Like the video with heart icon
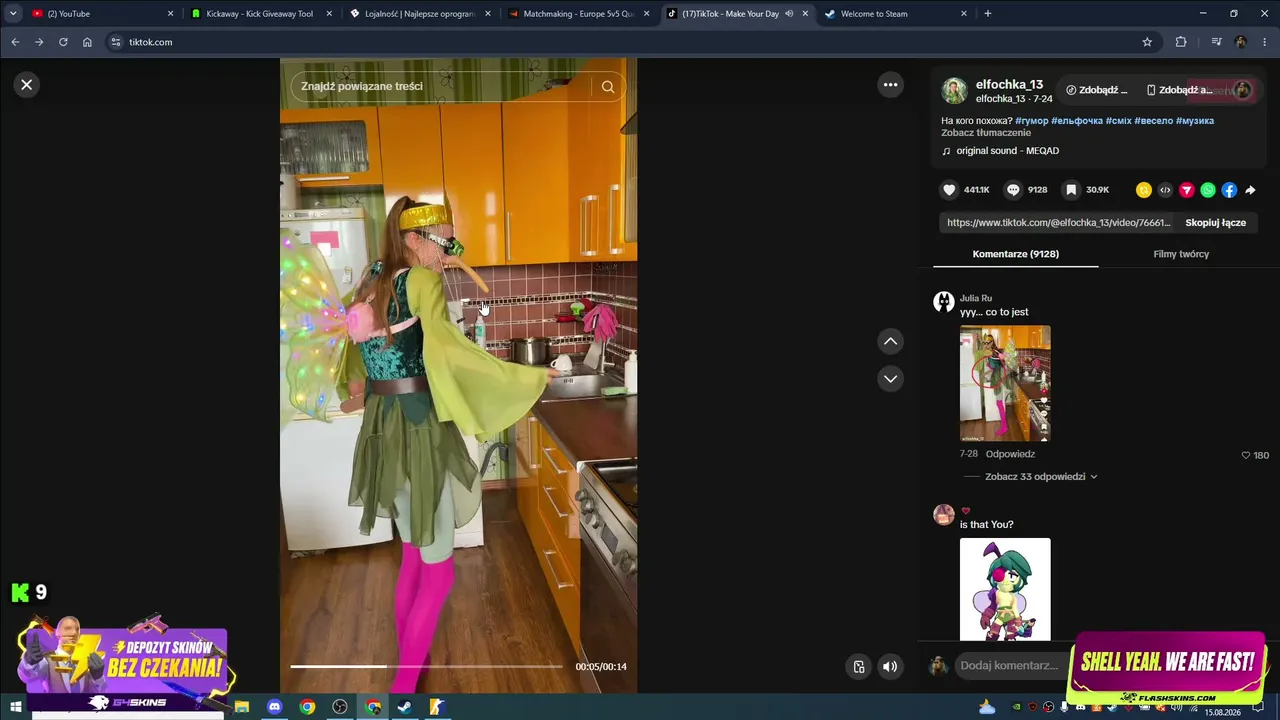1280x720 pixels. (950, 190)
